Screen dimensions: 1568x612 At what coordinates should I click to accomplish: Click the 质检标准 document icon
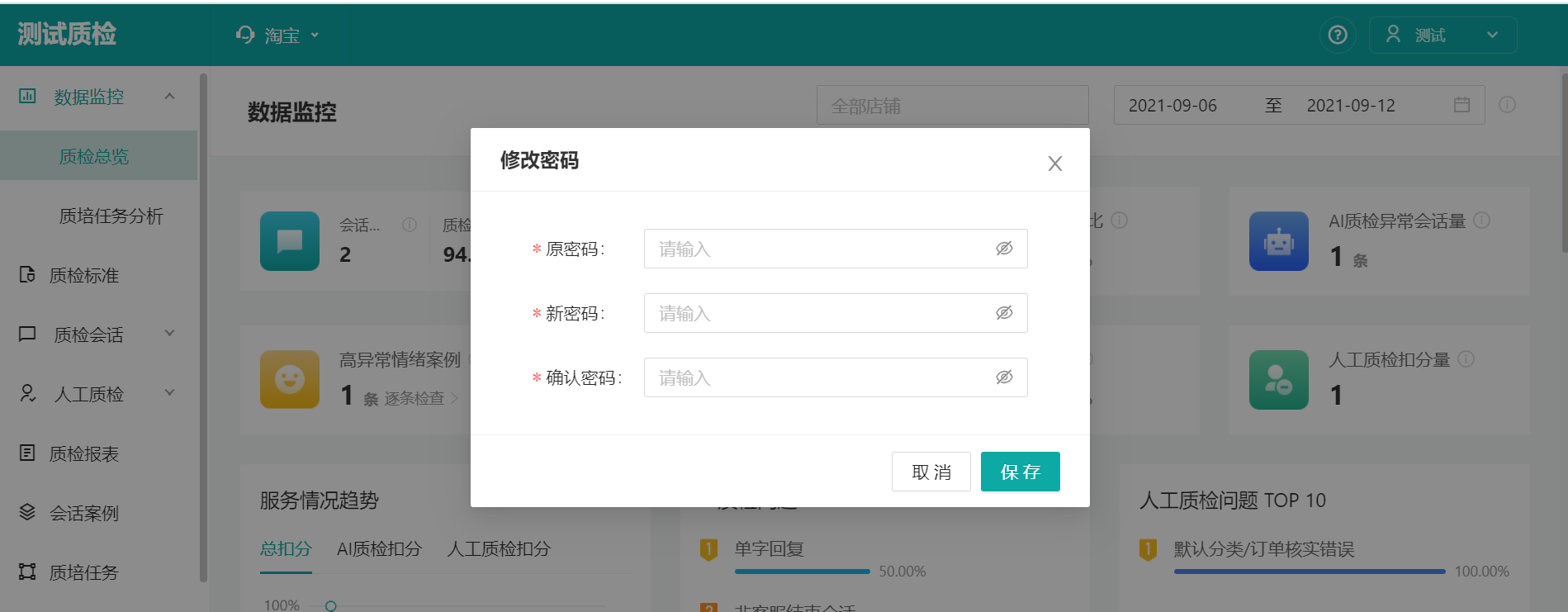(x=27, y=274)
